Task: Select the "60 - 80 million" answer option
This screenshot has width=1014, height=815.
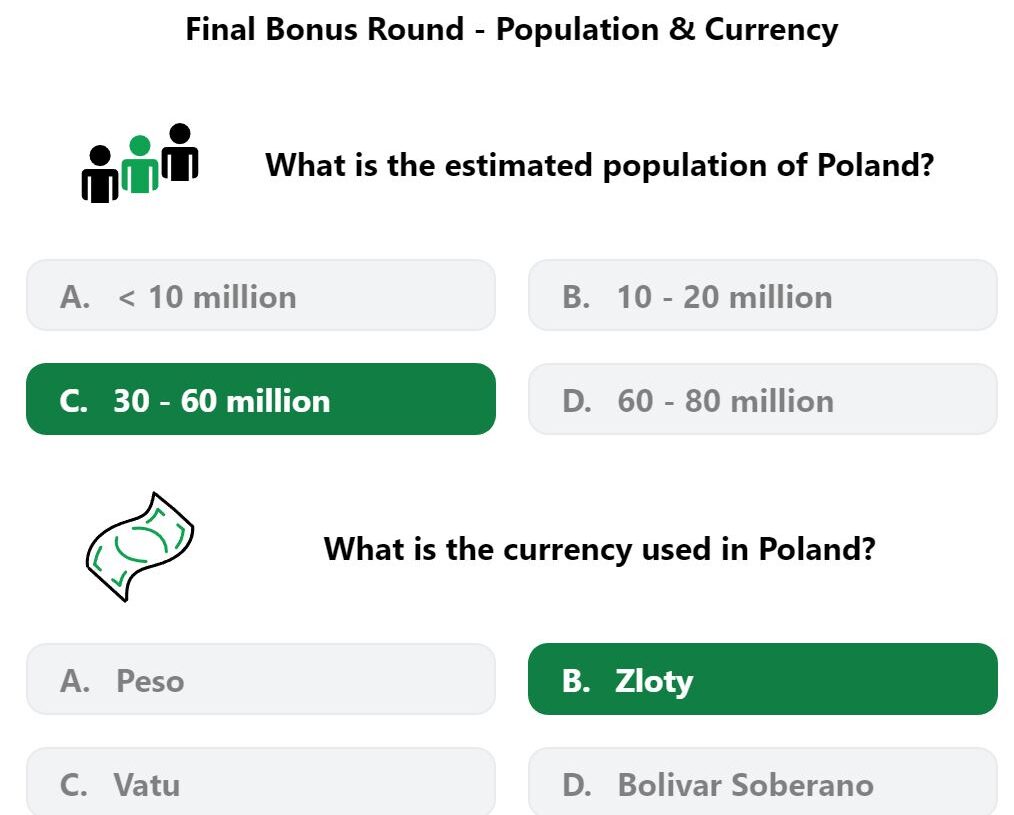Action: [x=762, y=399]
